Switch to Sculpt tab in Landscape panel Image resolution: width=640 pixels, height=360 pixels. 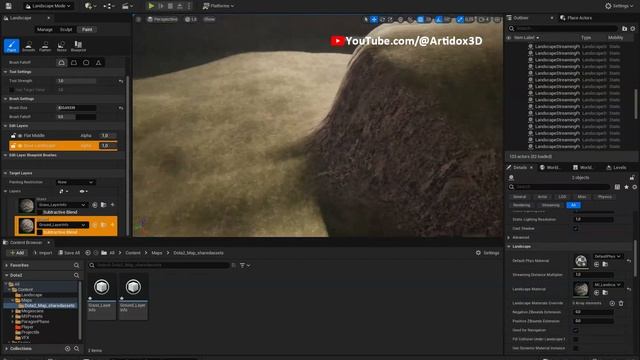(66, 29)
